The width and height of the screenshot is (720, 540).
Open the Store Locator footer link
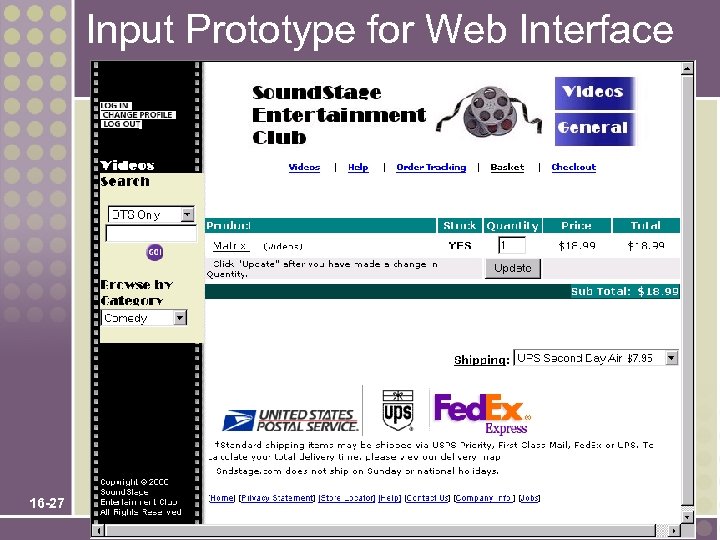[x=347, y=498]
